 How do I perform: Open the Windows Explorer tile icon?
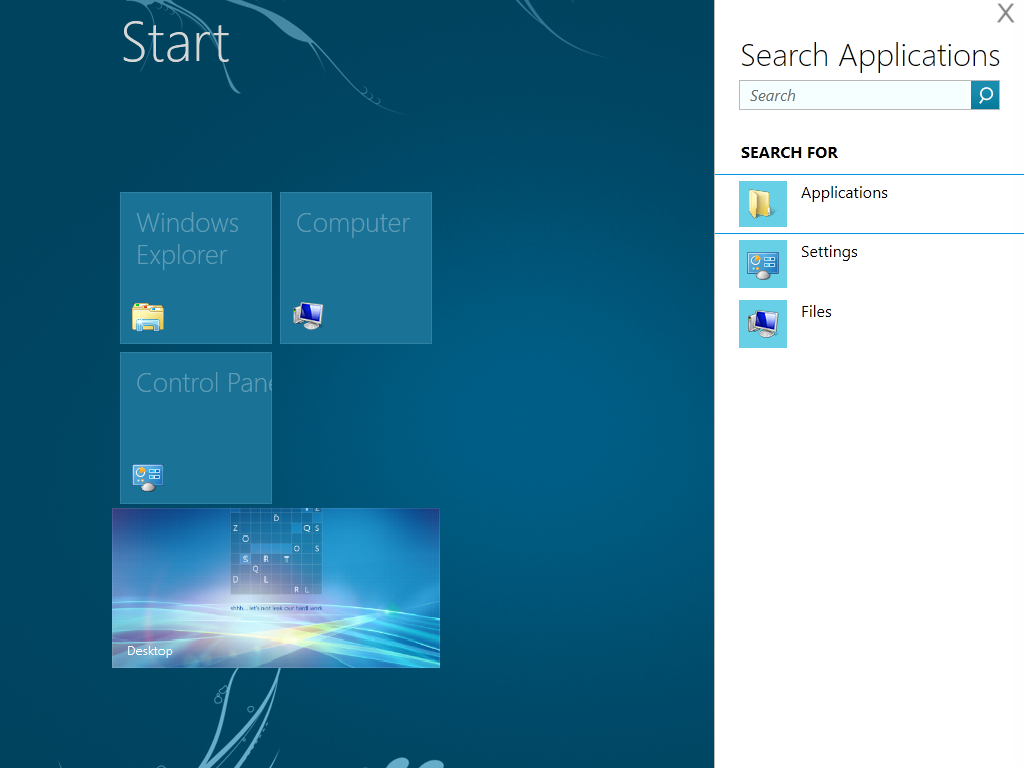coord(148,317)
